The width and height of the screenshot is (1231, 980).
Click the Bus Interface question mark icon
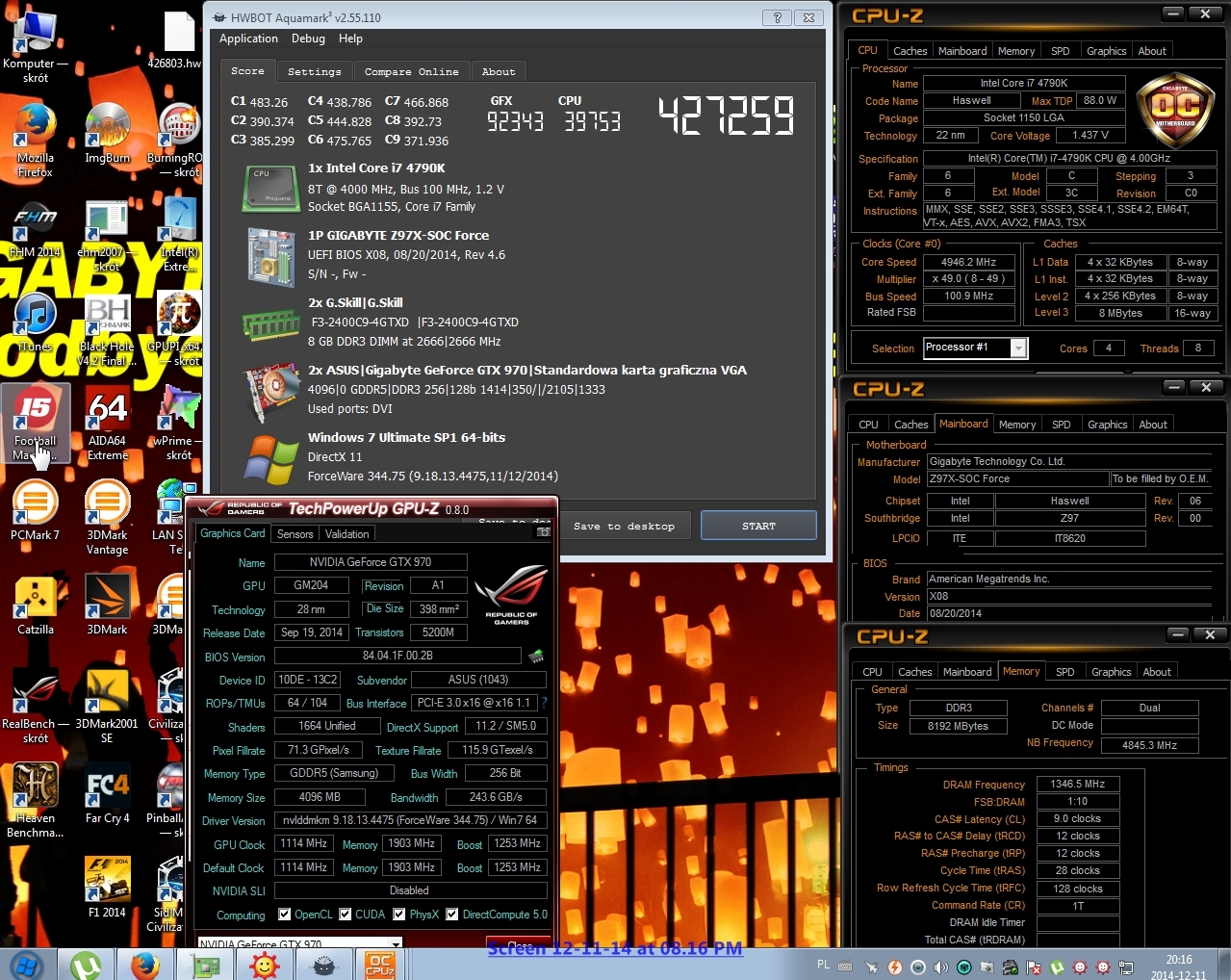[544, 703]
